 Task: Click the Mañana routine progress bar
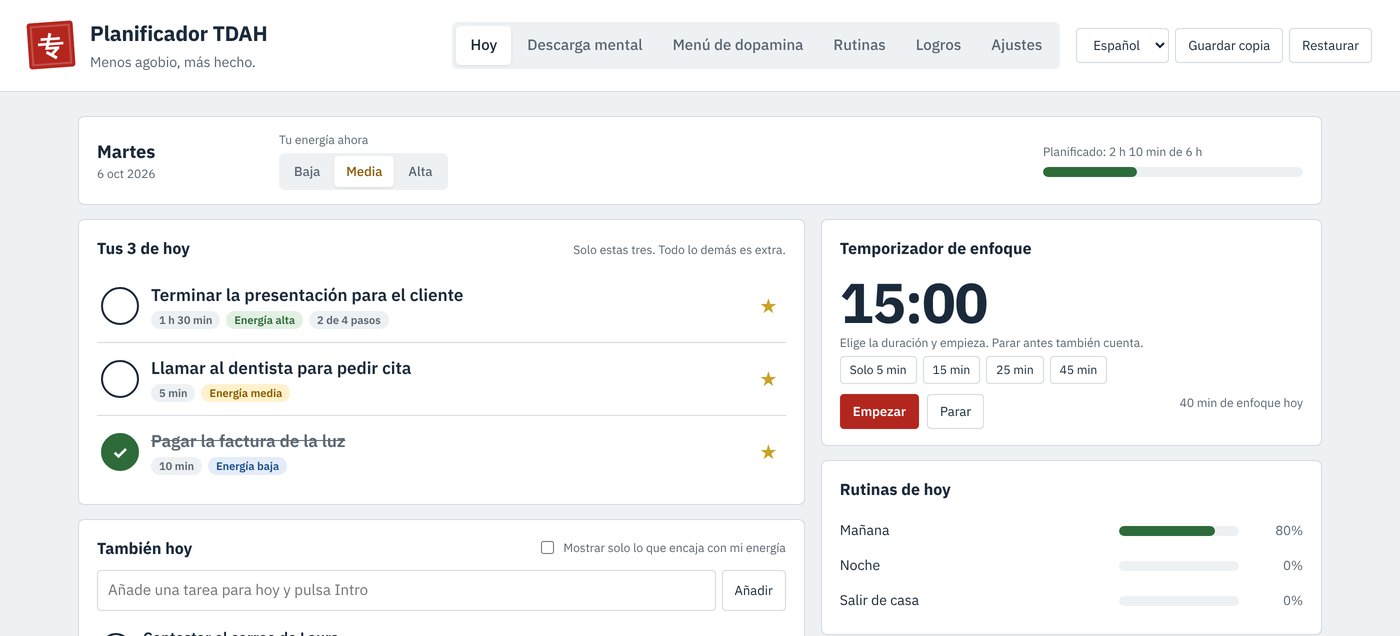pyautogui.click(x=1179, y=531)
